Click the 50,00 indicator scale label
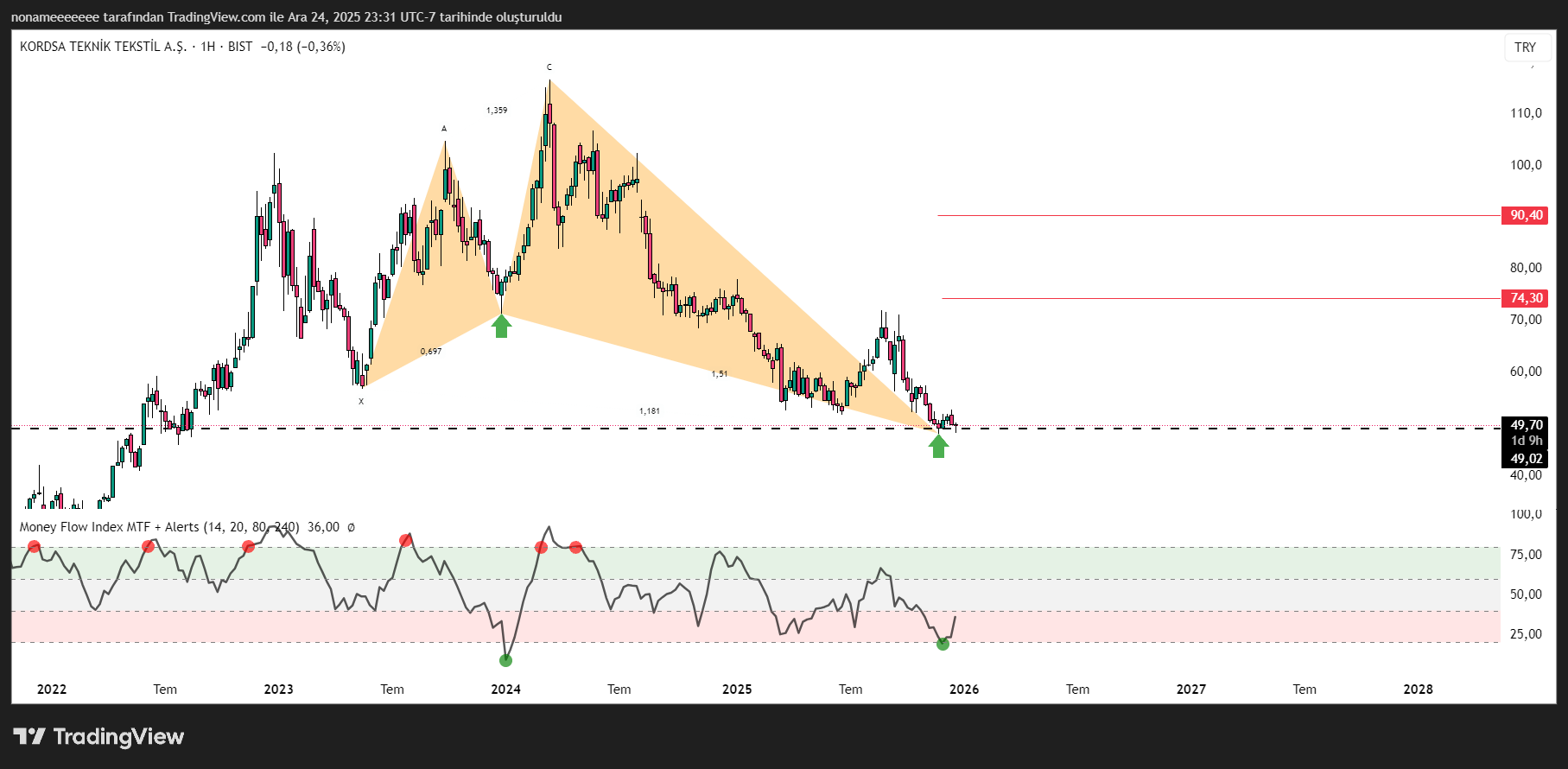 tap(1526, 594)
